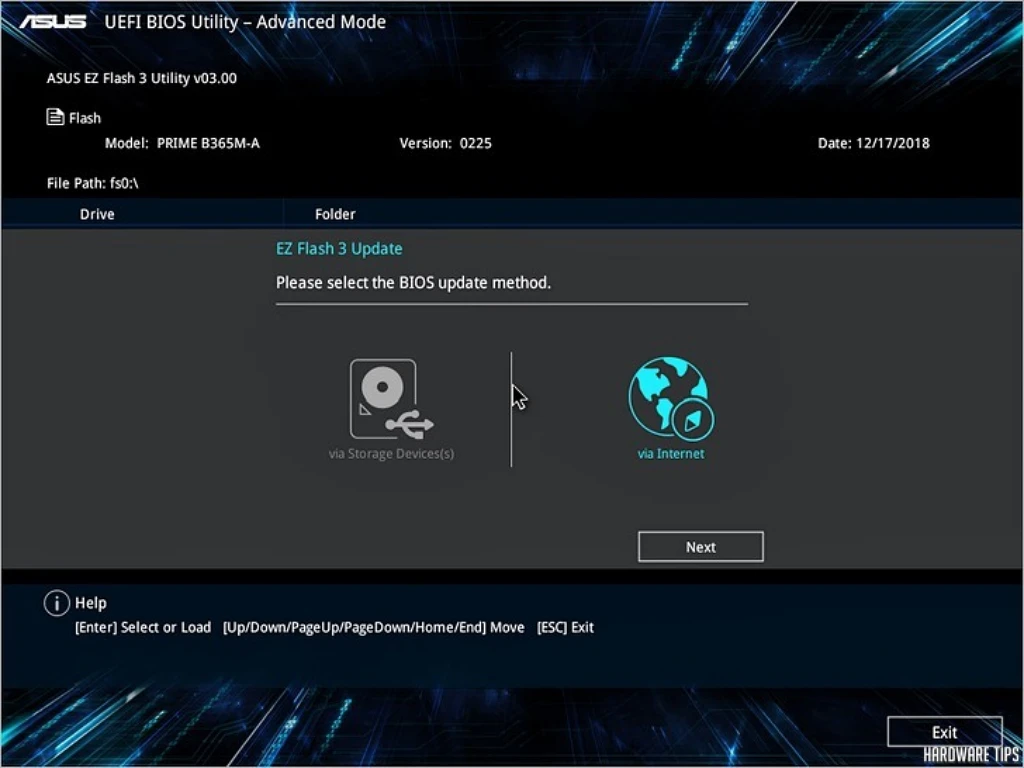This screenshot has width=1024, height=768.
Task: Click the Next button
Action: pos(700,547)
